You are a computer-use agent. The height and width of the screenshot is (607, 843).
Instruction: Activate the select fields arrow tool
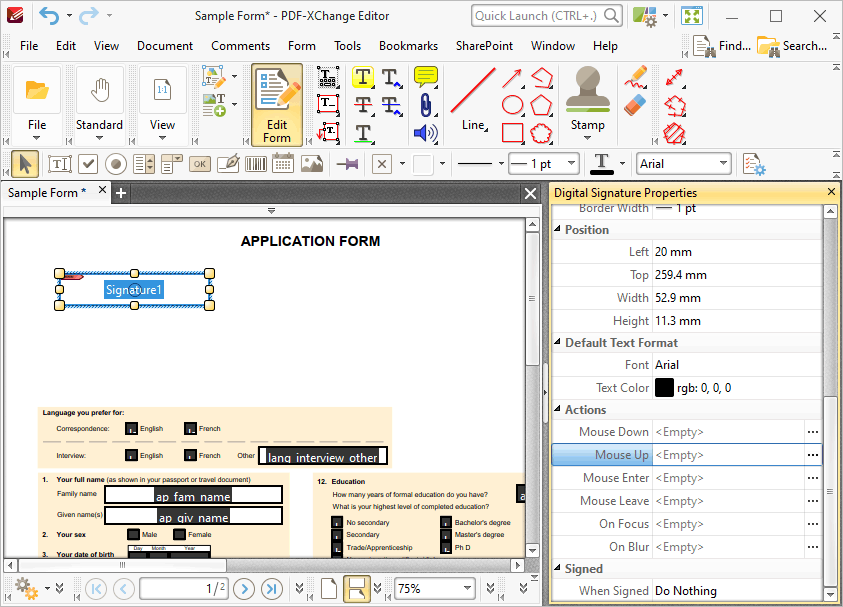point(25,164)
